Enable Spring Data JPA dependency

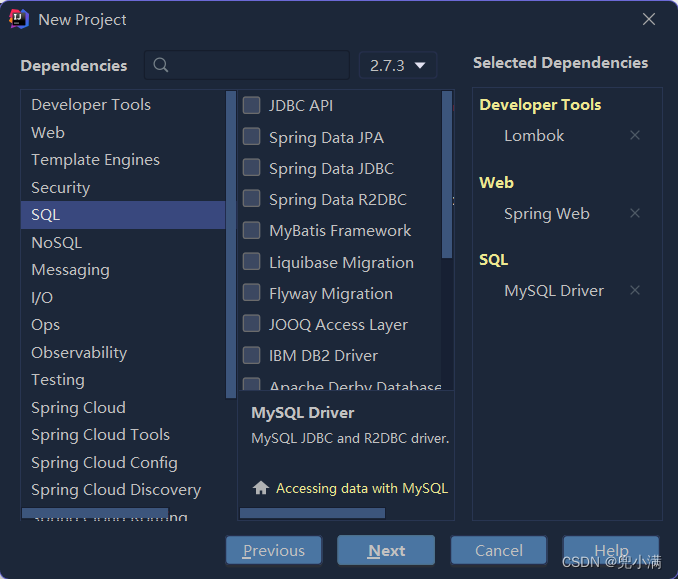click(x=251, y=136)
